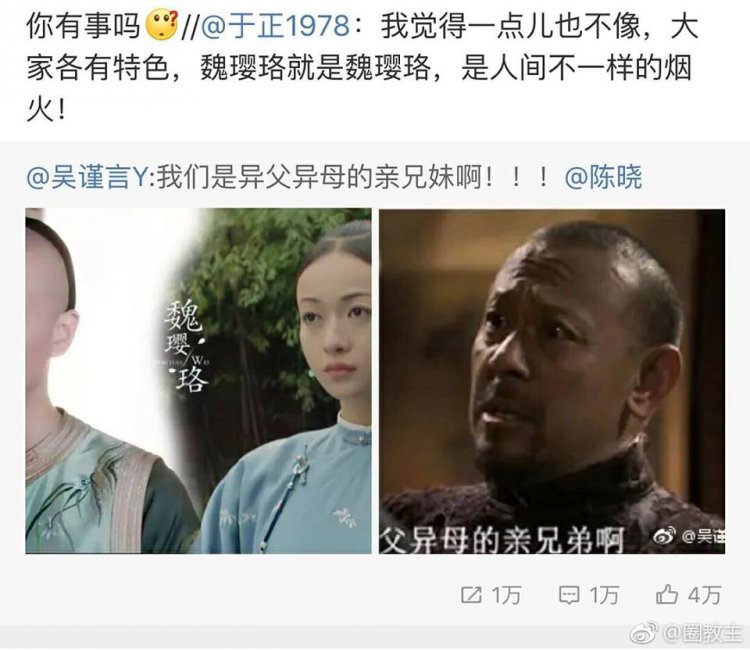Tap the repost count 1万
Image resolution: width=750 pixels, height=652 pixels.
[507, 596]
